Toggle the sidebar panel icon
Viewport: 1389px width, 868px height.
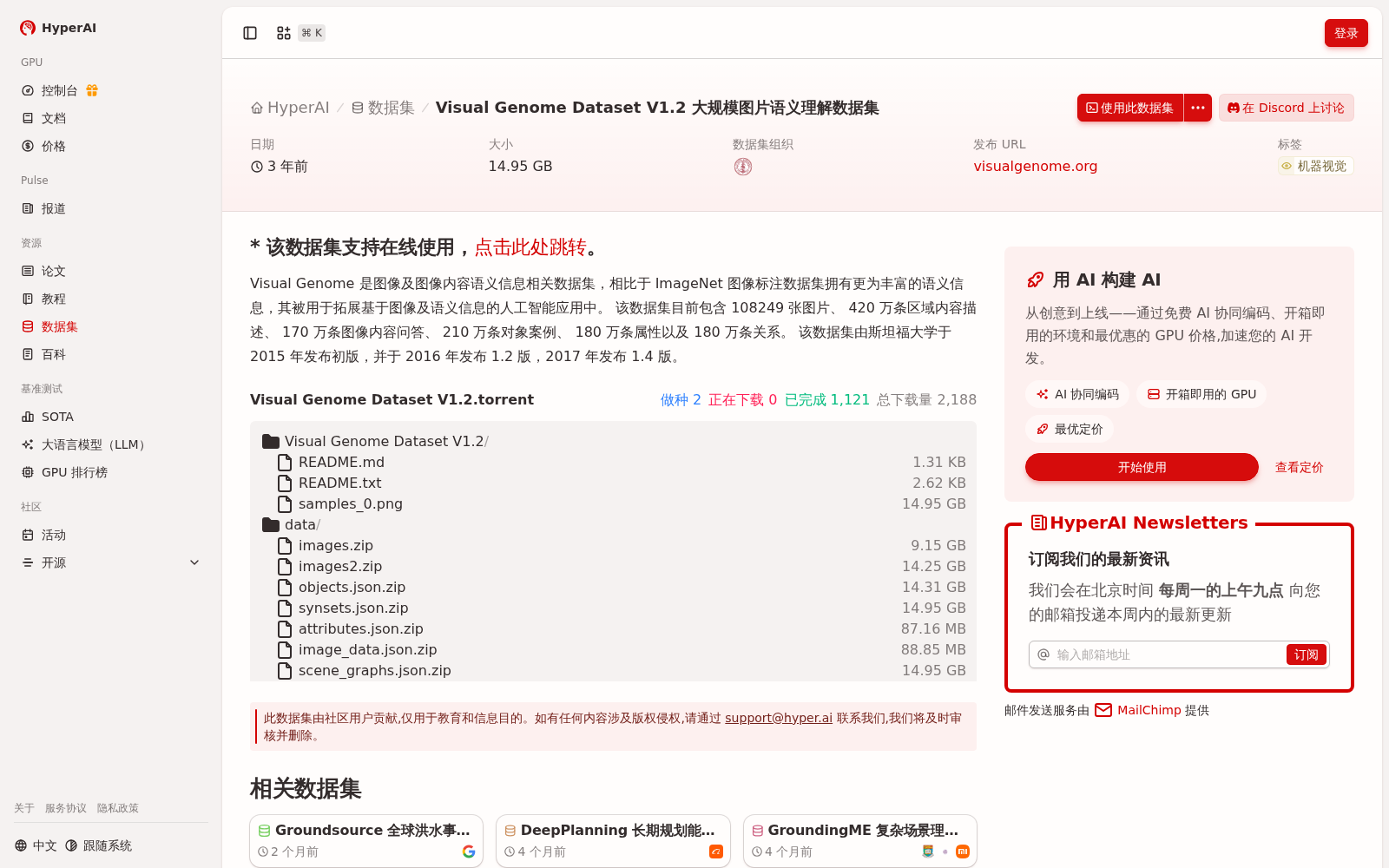point(250,33)
